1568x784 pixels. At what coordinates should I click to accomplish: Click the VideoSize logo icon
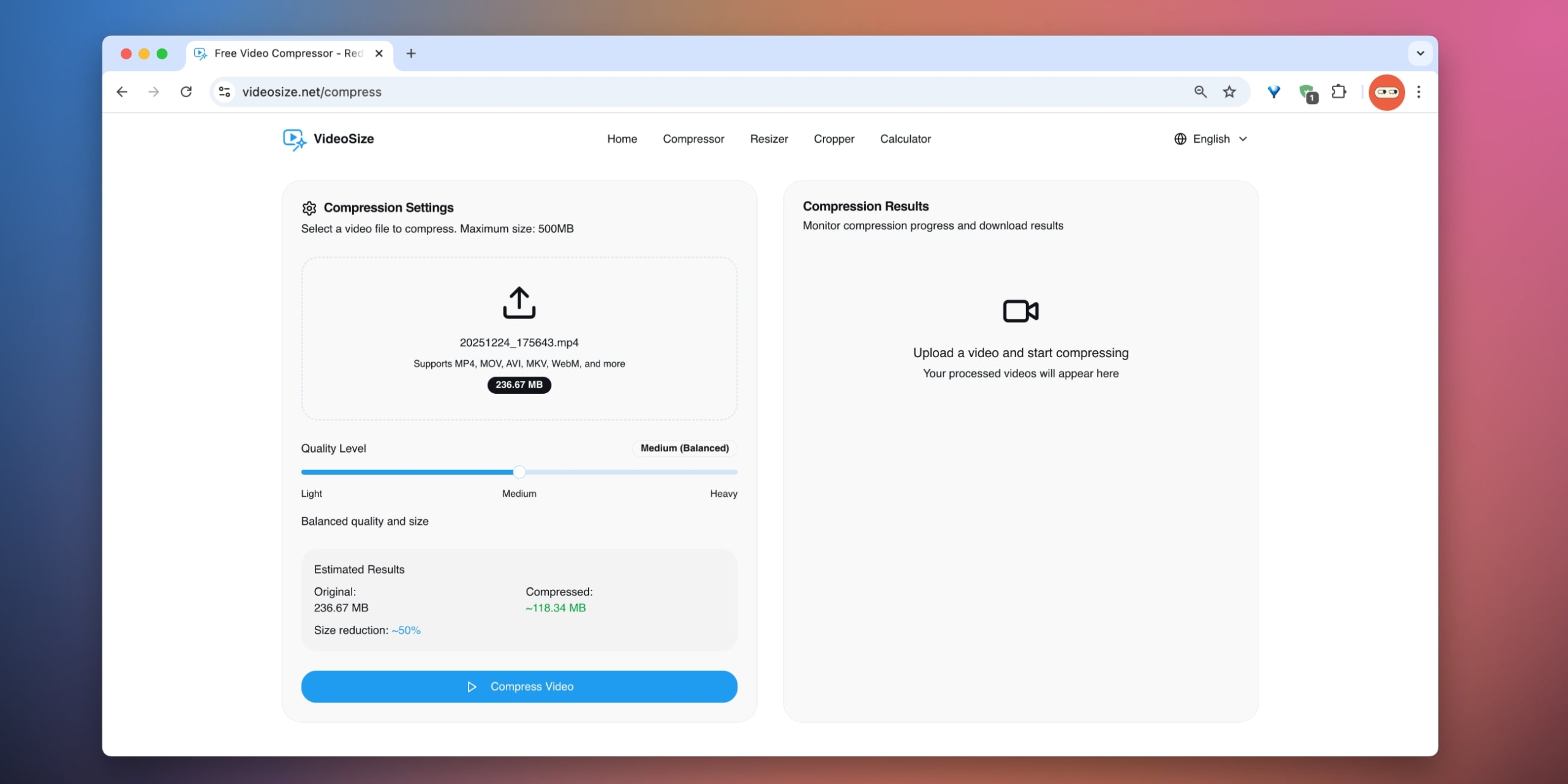coord(294,139)
